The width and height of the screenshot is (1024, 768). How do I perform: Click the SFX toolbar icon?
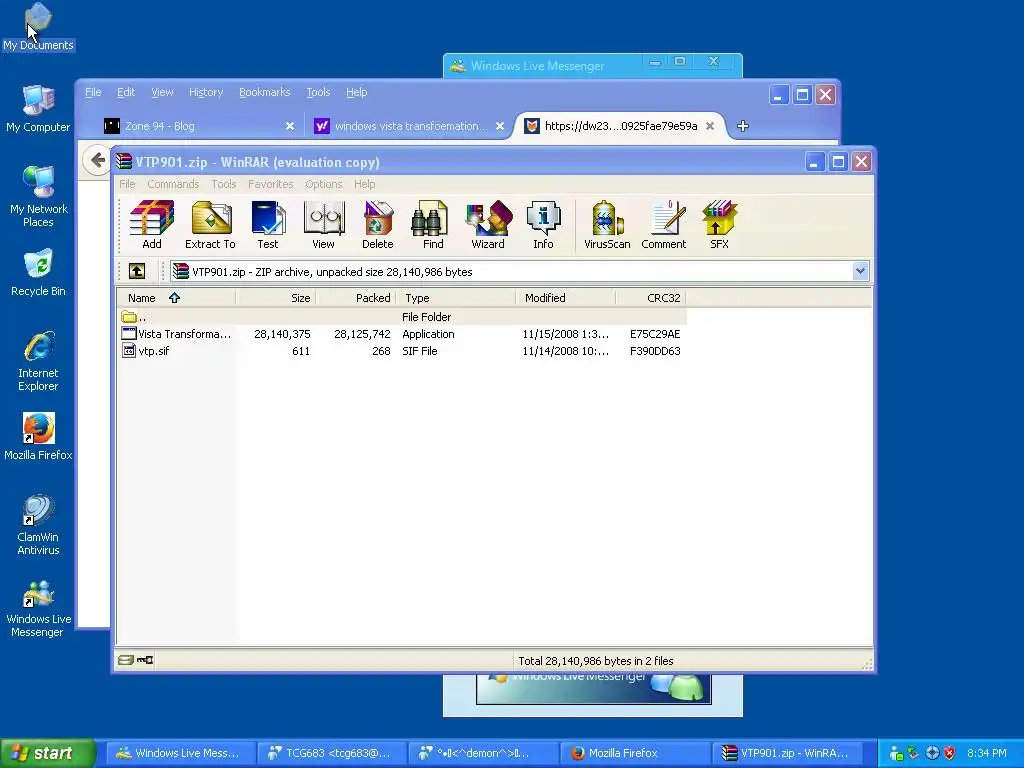point(719,225)
